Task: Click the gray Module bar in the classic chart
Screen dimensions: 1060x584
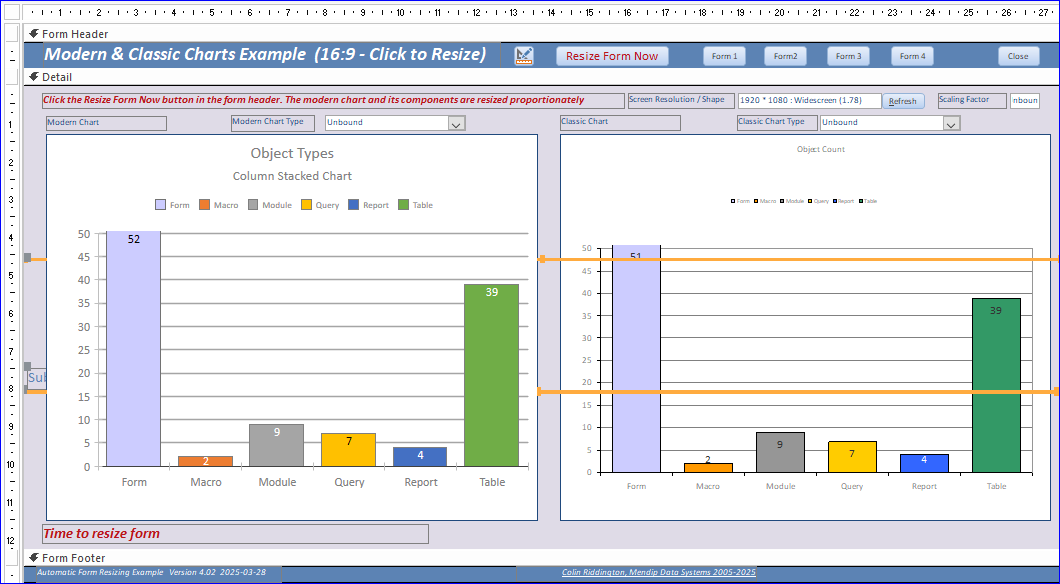Action: [780, 452]
